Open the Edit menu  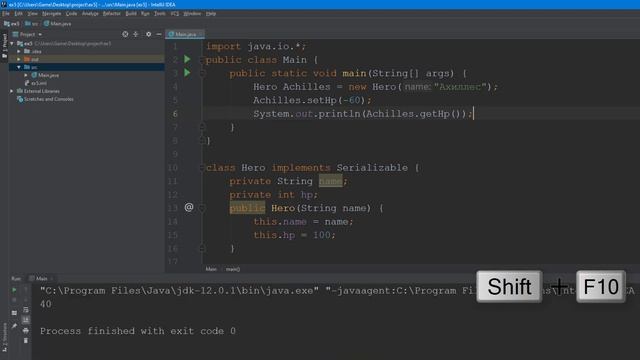19,13
